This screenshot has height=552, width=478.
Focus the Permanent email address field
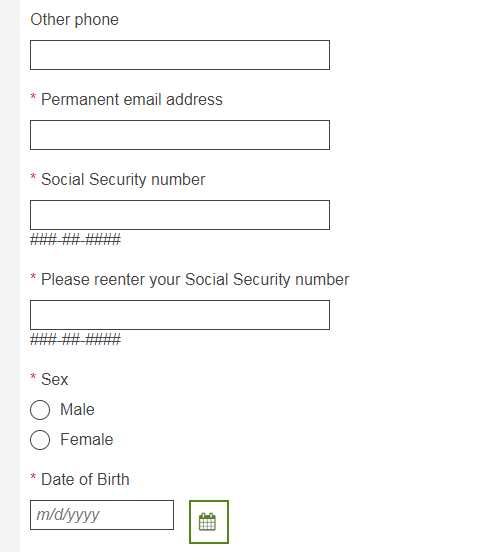[x=180, y=135]
